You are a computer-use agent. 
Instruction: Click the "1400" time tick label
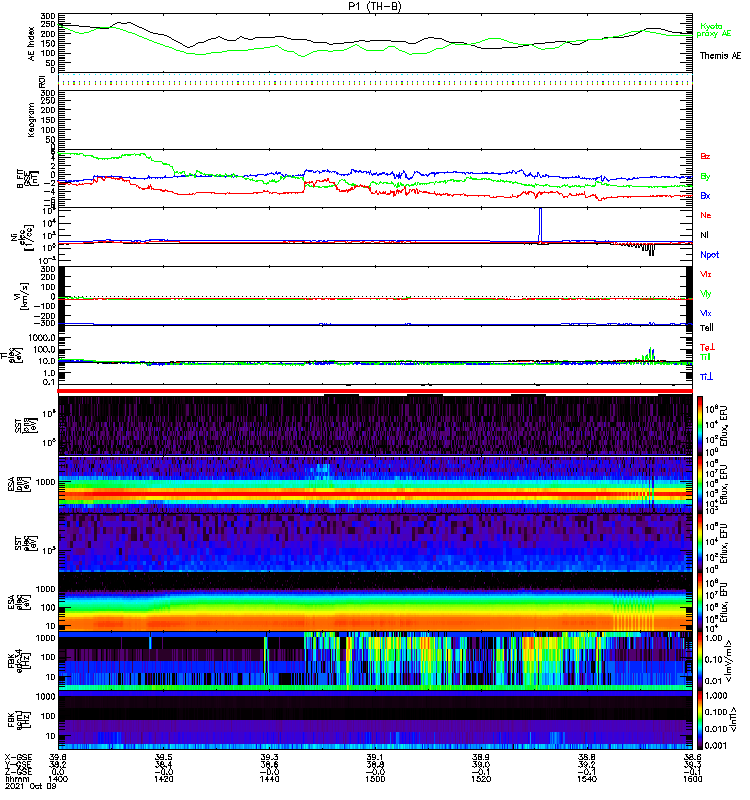click(x=58, y=779)
